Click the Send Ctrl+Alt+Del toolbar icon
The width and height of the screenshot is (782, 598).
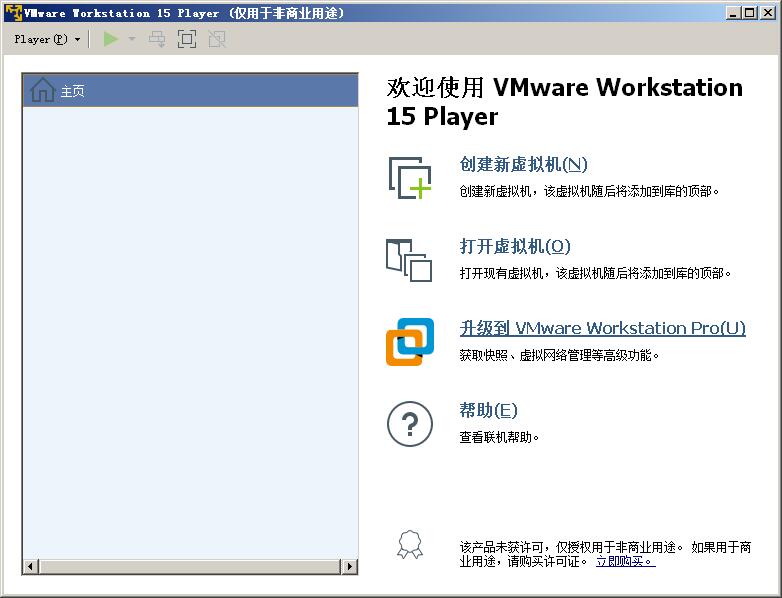pyautogui.click(x=157, y=39)
